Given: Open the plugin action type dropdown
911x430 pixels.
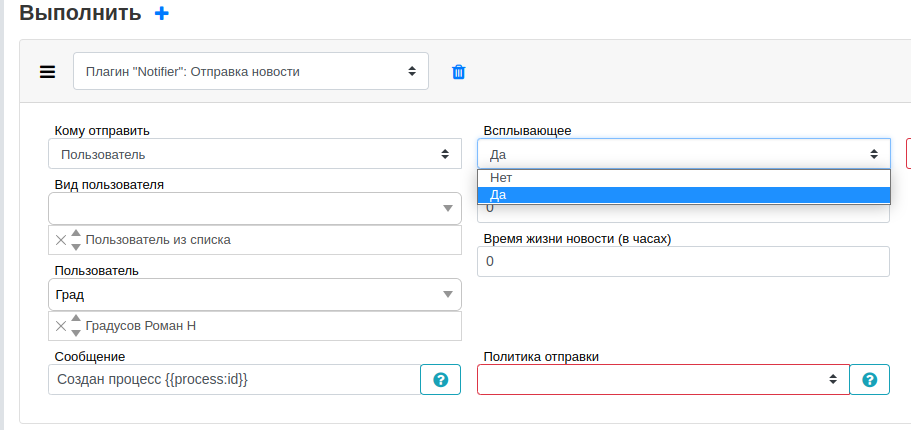Looking at the screenshot, I should (x=251, y=71).
